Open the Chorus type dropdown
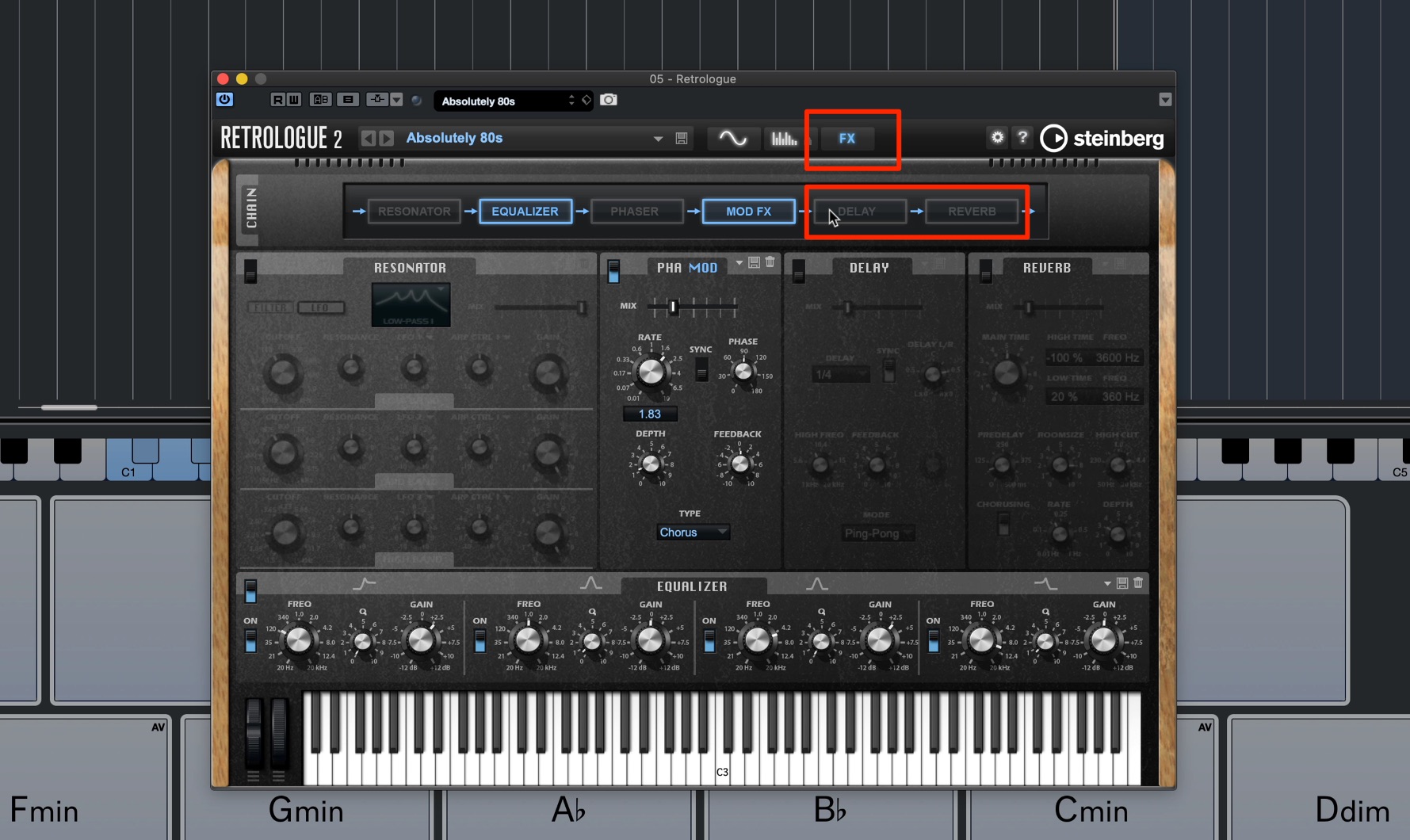1410x840 pixels. [693, 533]
